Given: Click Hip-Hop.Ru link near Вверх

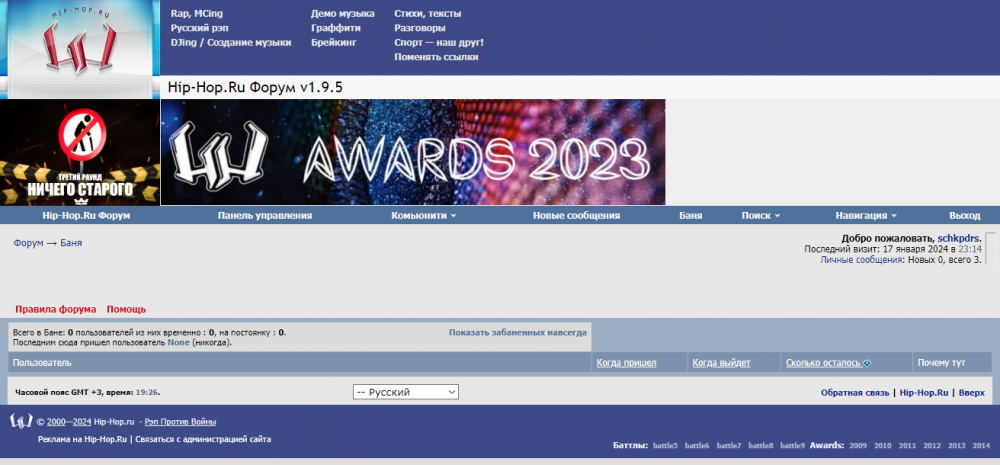Looking at the screenshot, I should [923, 393].
